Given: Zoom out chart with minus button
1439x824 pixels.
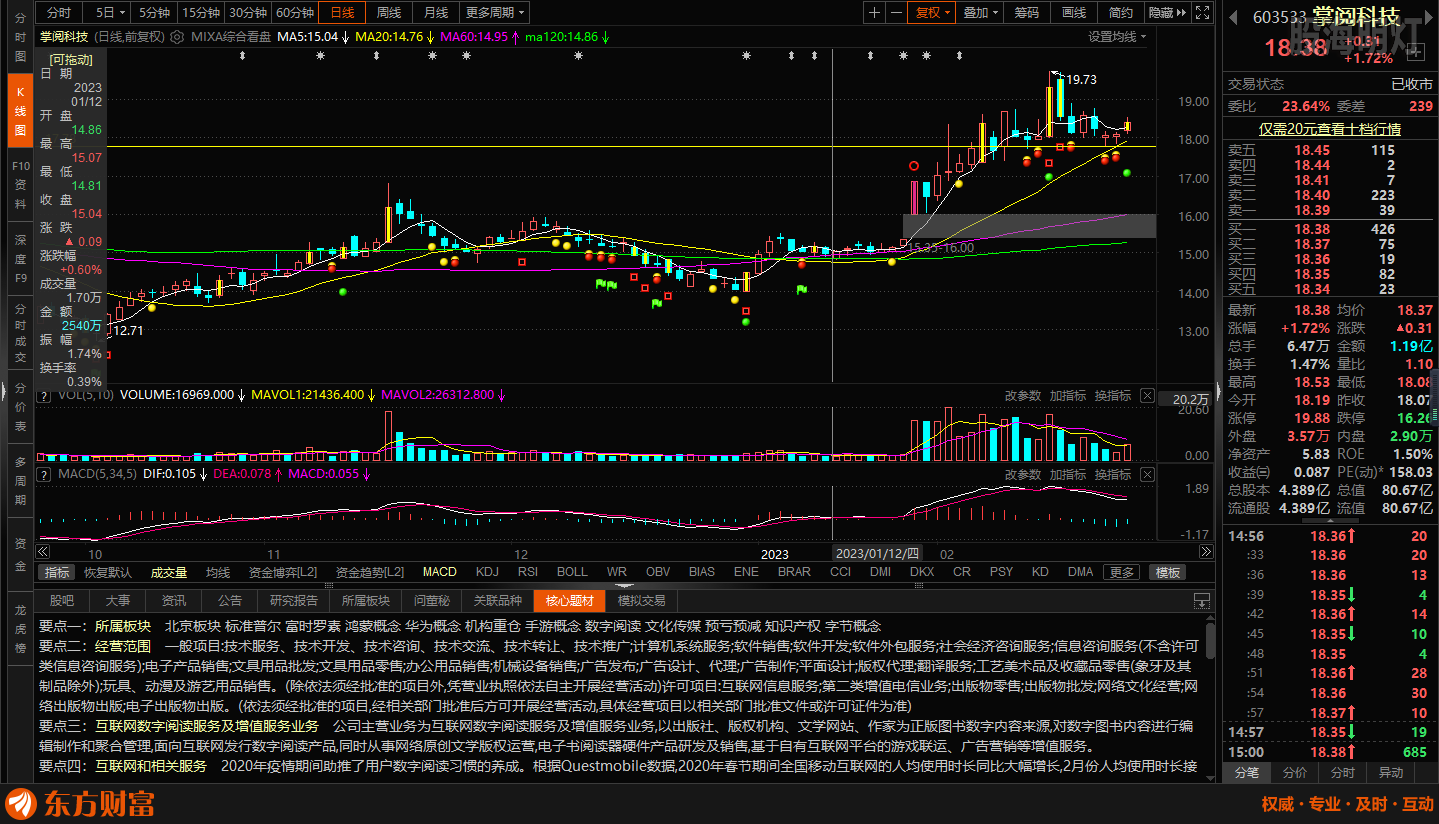Looking at the screenshot, I should [x=897, y=13].
